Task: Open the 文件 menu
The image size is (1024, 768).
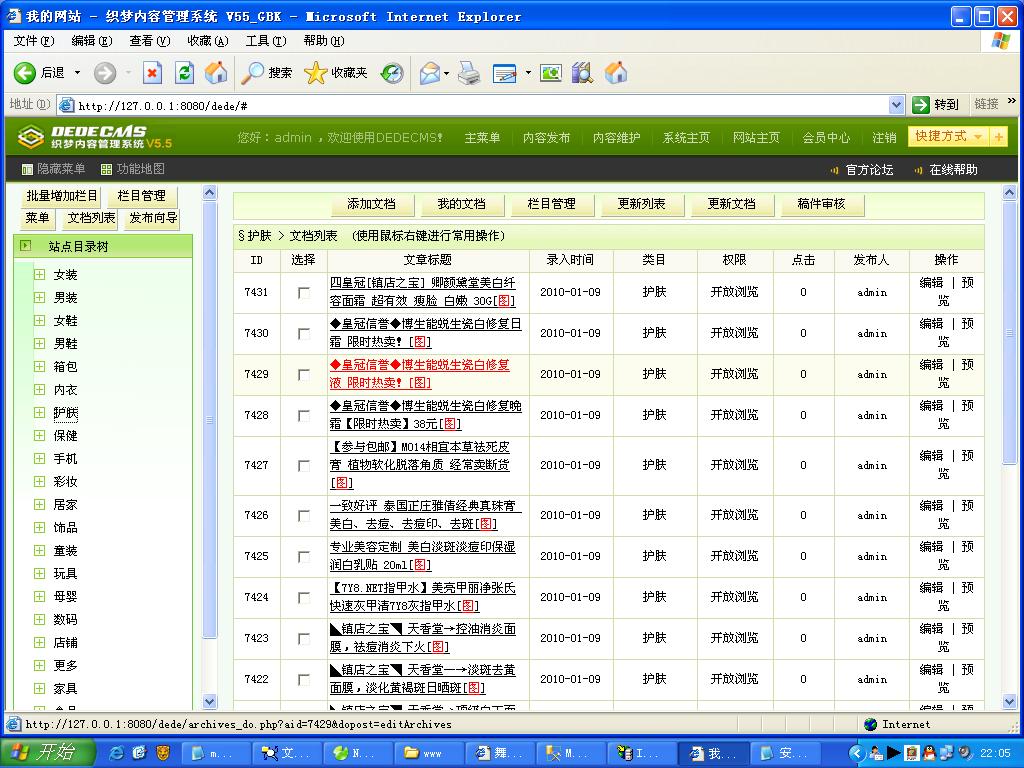Action: point(34,40)
